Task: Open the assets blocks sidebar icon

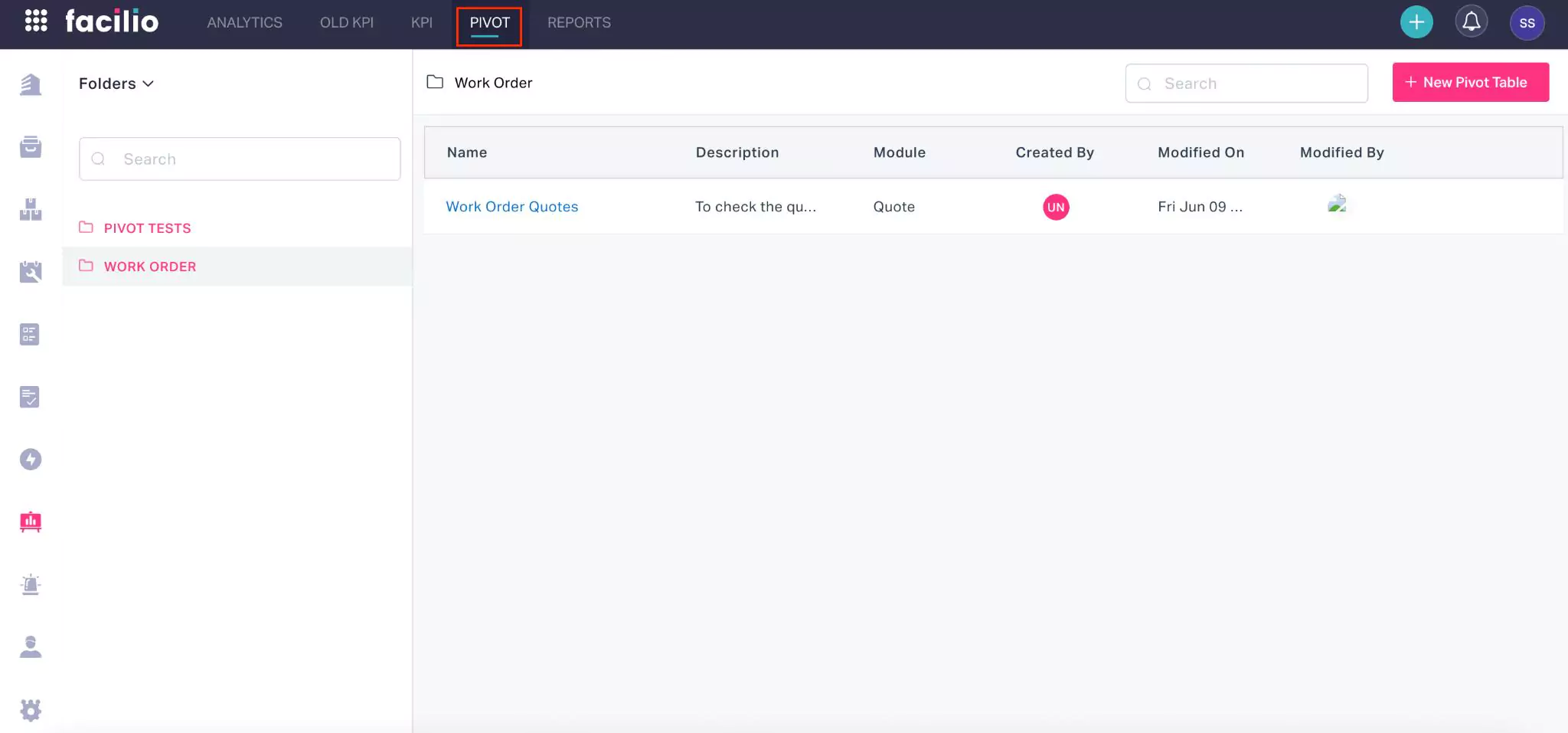Action: click(31, 209)
